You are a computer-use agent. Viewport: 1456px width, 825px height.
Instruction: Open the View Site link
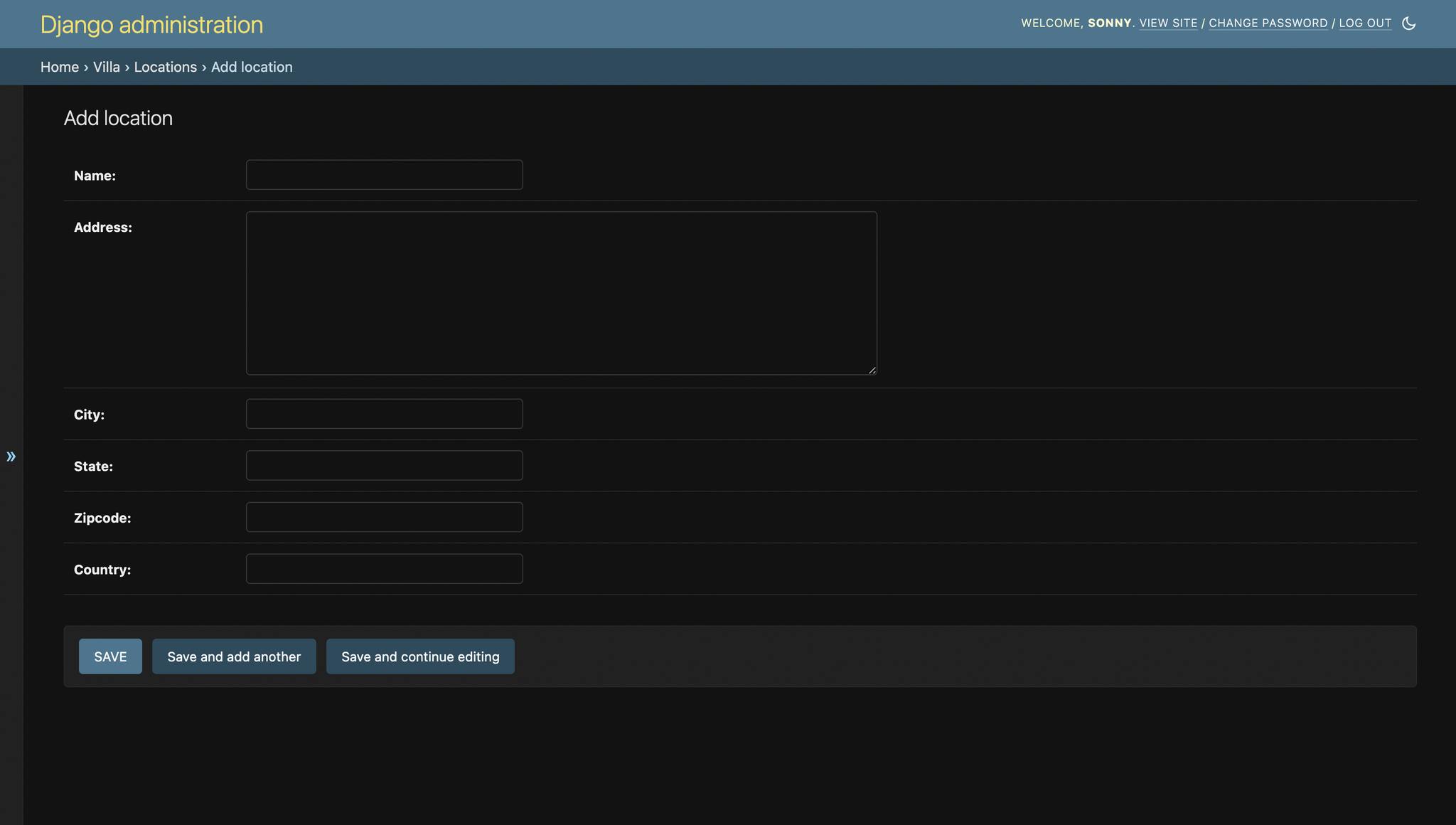(x=1168, y=23)
